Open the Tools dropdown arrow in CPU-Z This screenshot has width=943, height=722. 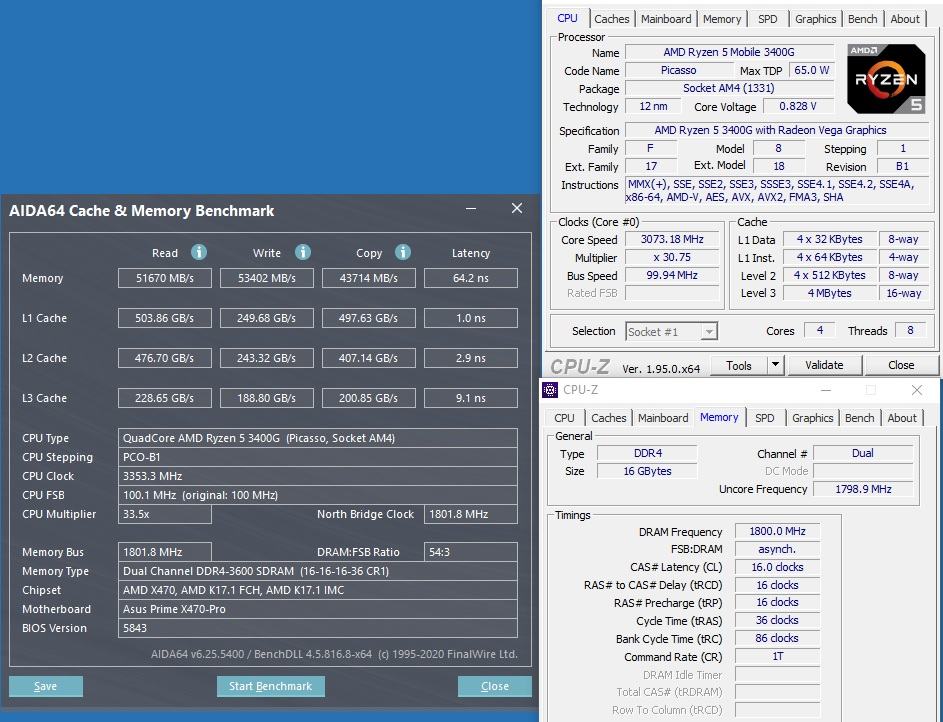click(775, 365)
